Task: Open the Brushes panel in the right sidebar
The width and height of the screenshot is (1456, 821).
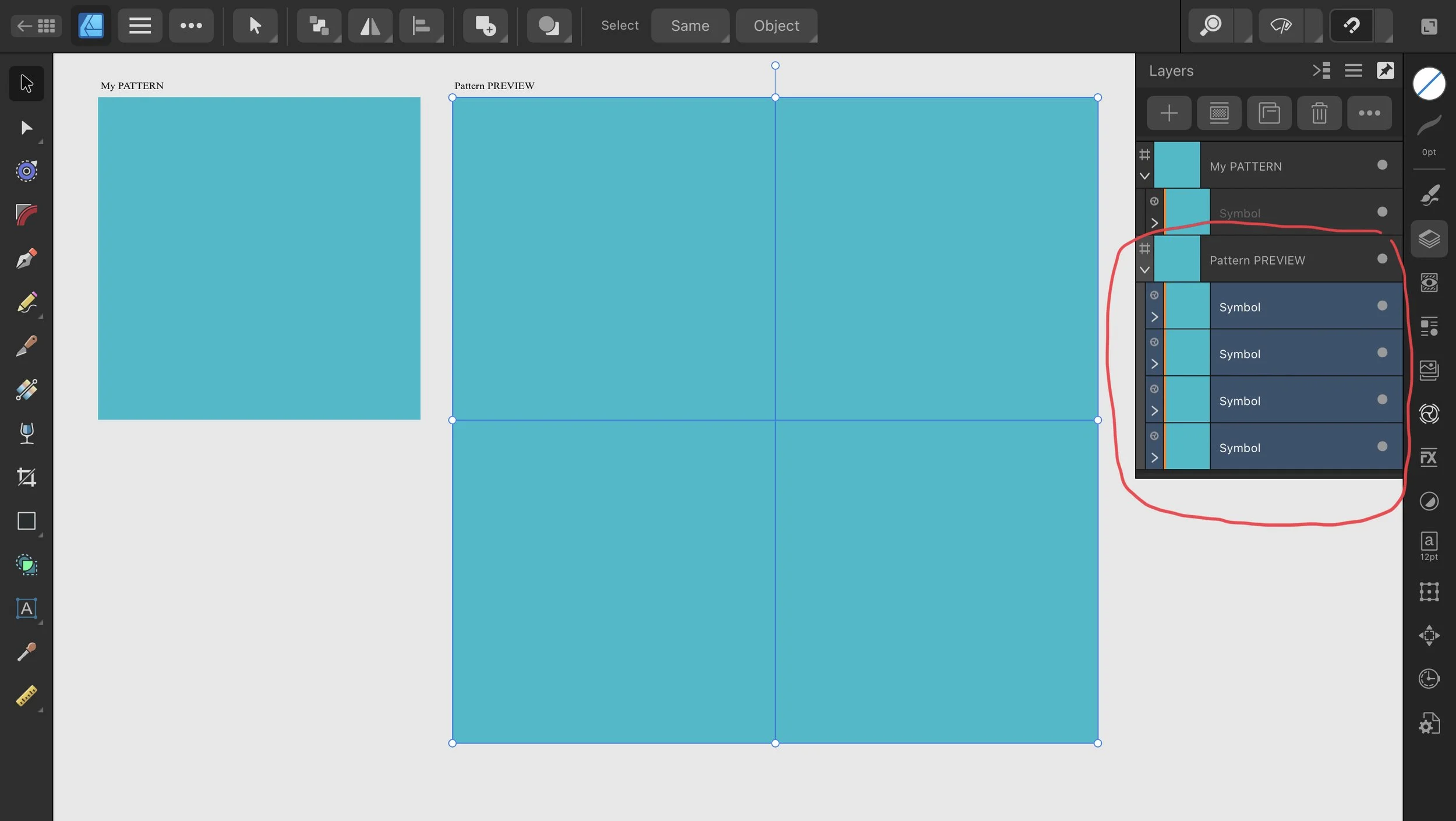Action: pos(1430,195)
